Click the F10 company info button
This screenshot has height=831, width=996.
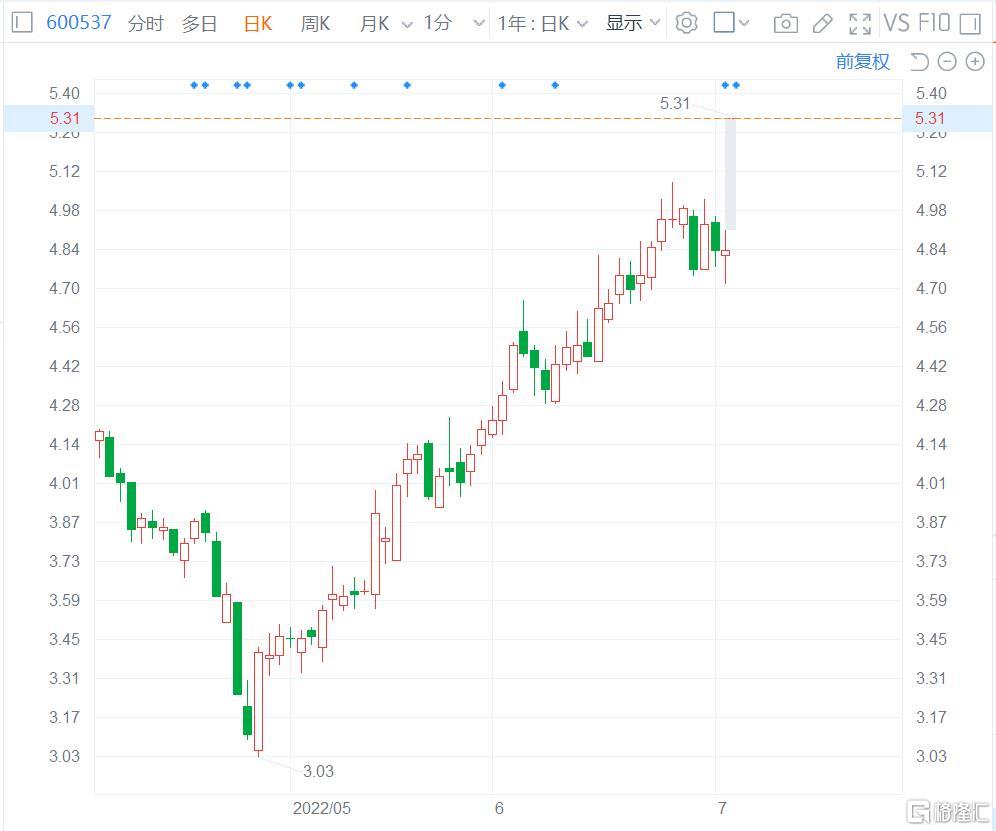click(932, 23)
